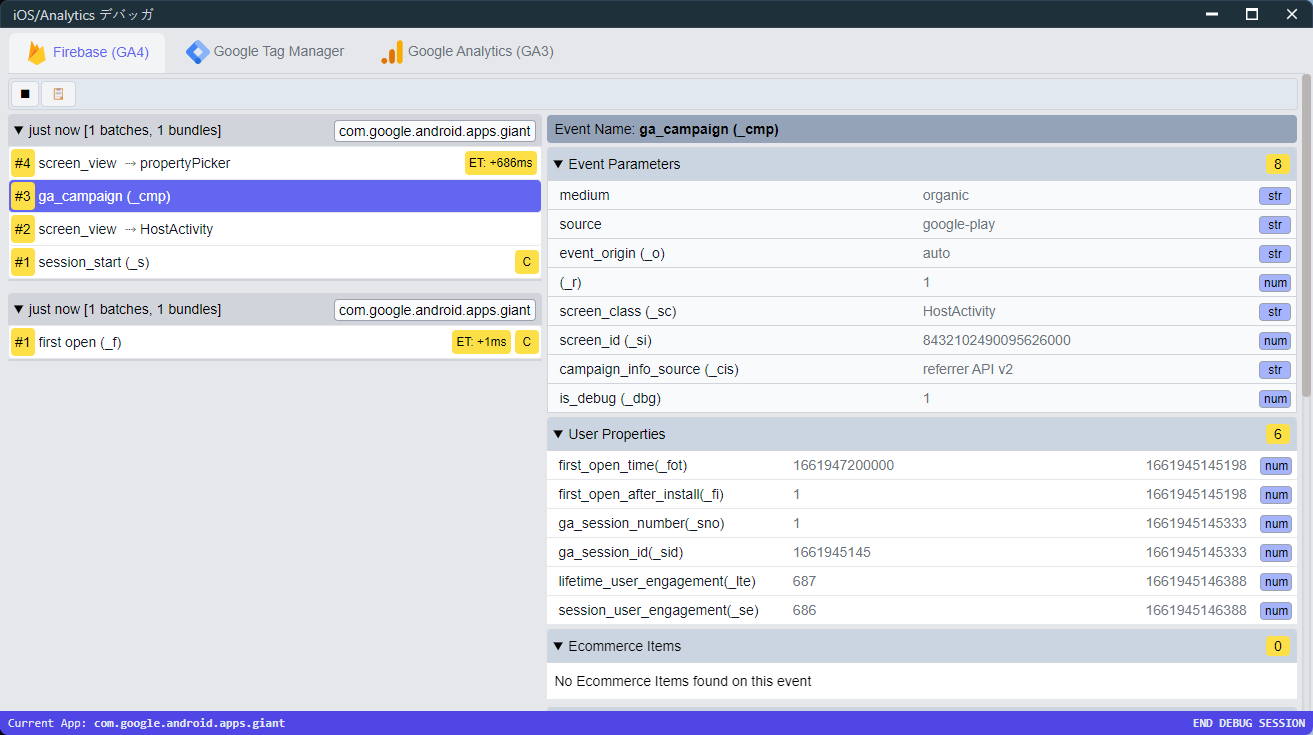1313x735 pixels.
Task: Click the str type badge for medium parameter
Action: (1274, 196)
